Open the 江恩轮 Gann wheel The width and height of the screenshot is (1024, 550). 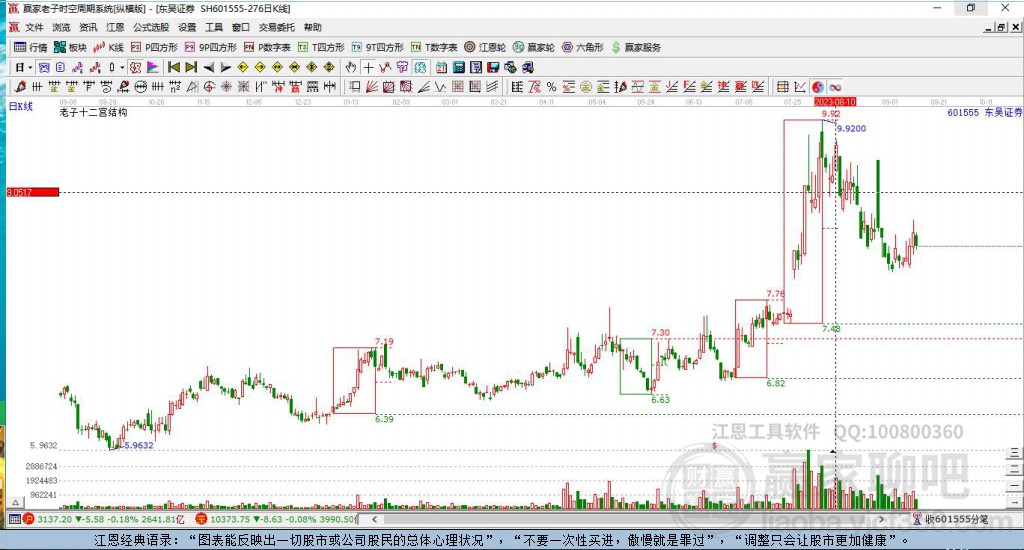485,47
